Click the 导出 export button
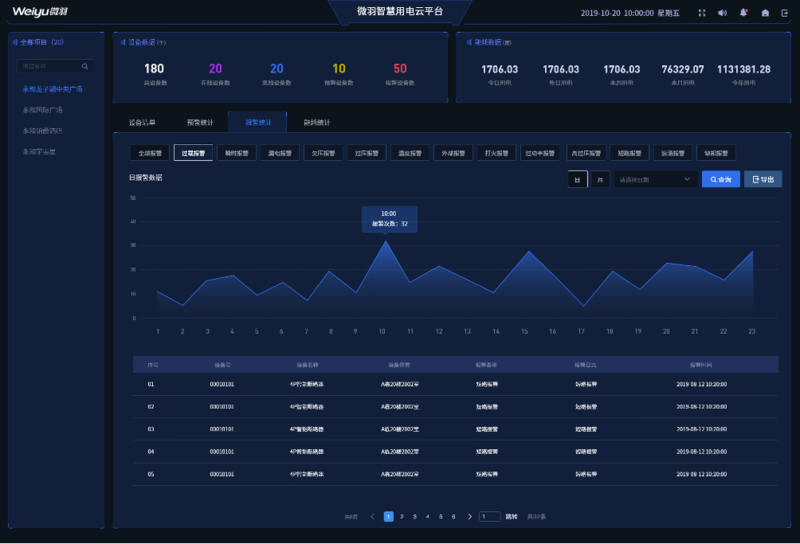This screenshot has height=544, width=800. click(763, 180)
